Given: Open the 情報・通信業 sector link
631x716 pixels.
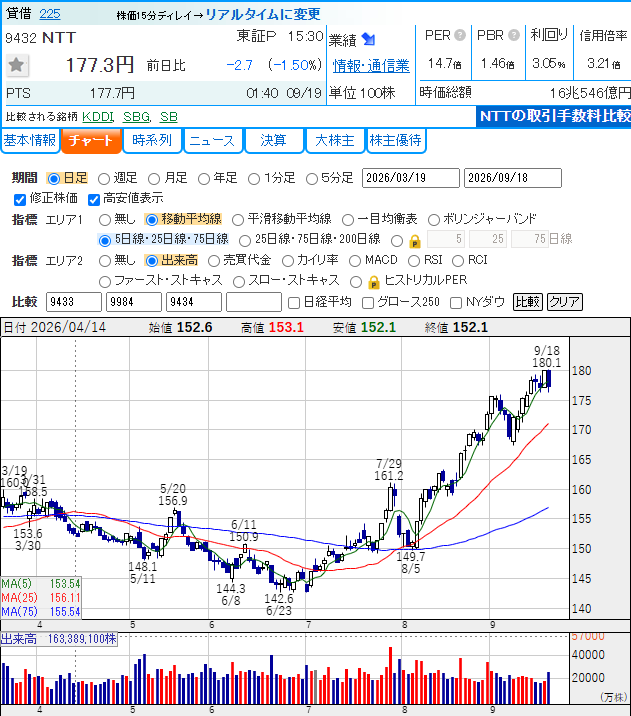Looking at the screenshot, I should 371,66.
